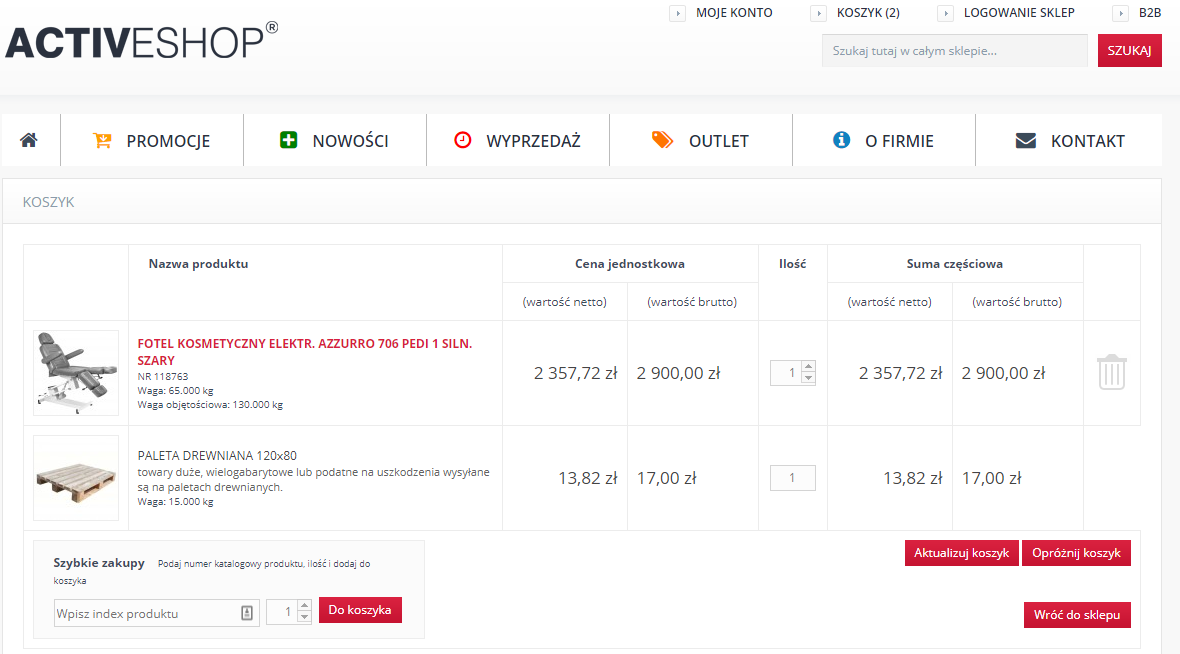Screen dimensions: 1180x654
Task: Click the red SZUKAJ search button
Action: (x=1130, y=50)
